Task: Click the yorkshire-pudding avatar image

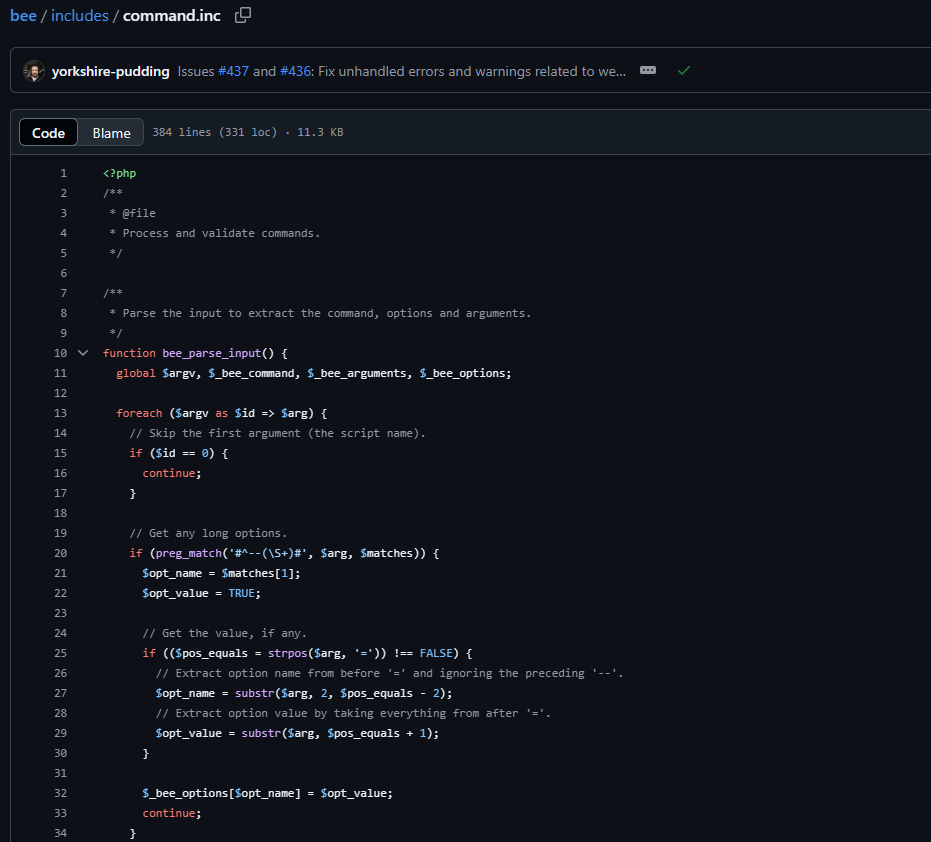Action: click(34, 71)
